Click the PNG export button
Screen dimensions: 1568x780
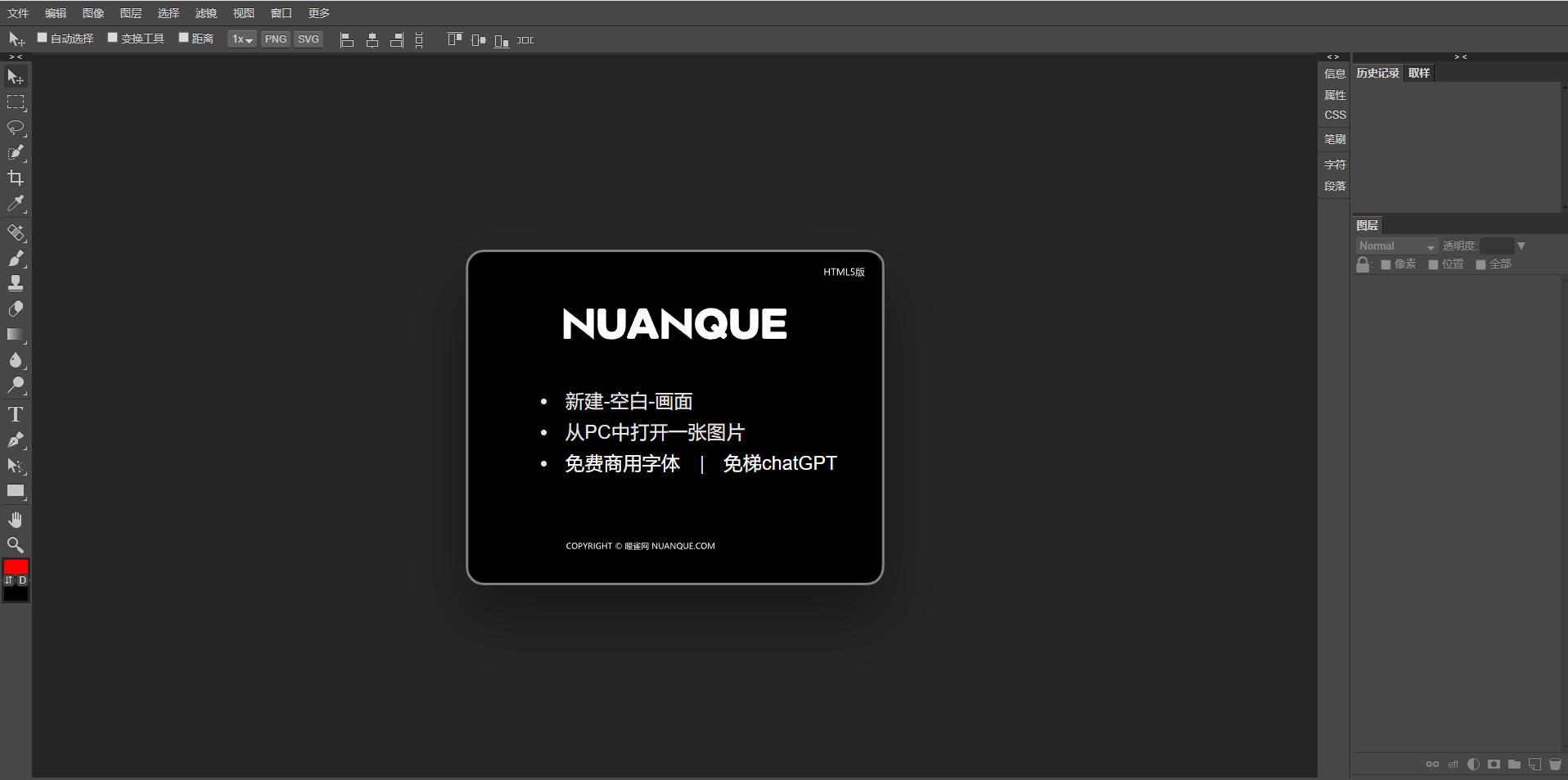coord(276,39)
